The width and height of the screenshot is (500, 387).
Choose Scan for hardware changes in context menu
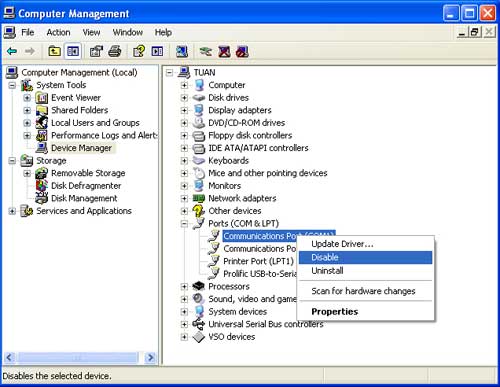[365, 291]
